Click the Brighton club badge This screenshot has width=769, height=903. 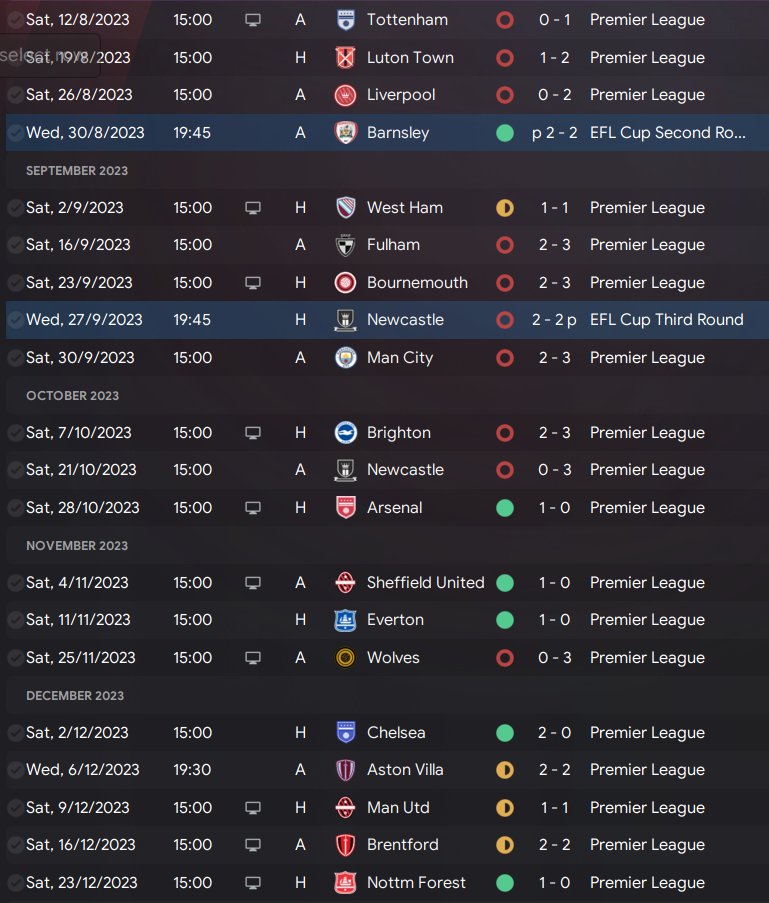coord(346,433)
